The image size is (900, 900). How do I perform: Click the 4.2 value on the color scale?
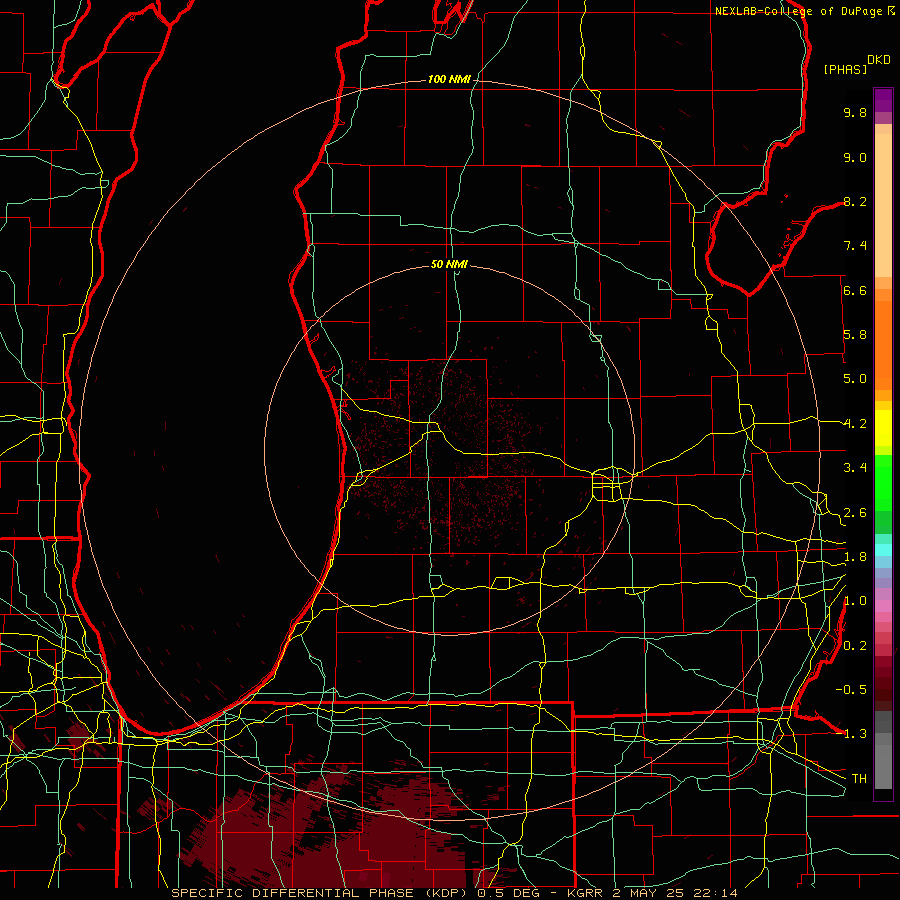(x=855, y=424)
